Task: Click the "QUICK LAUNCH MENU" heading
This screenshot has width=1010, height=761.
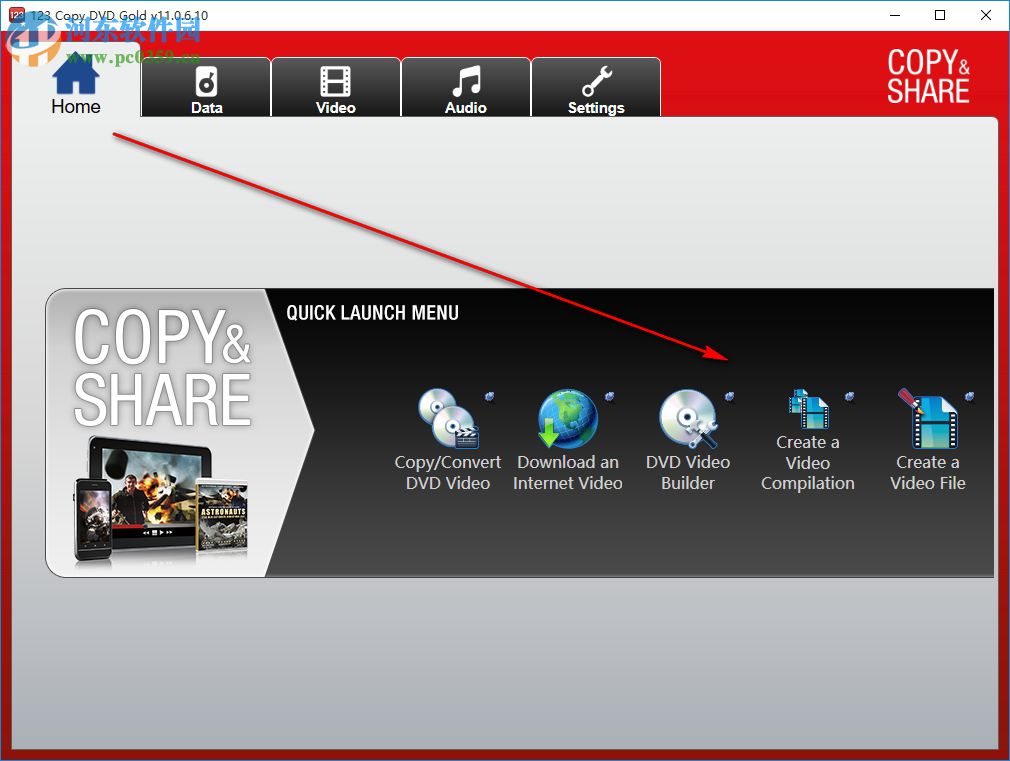Action: click(x=372, y=313)
